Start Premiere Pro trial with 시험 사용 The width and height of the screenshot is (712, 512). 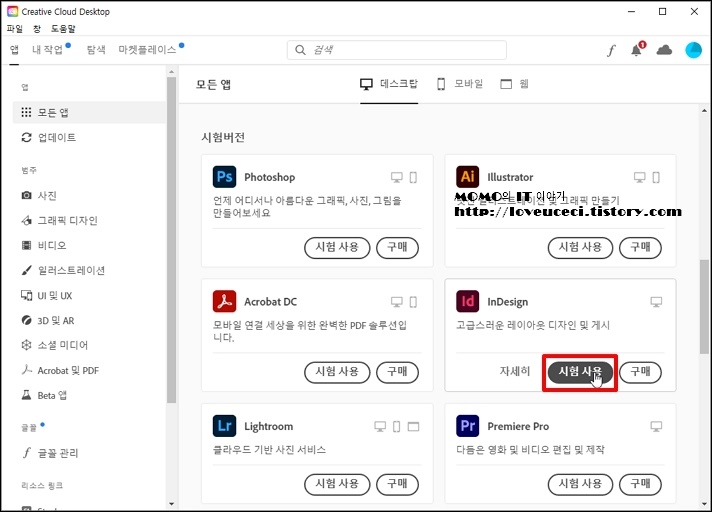tap(580, 484)
